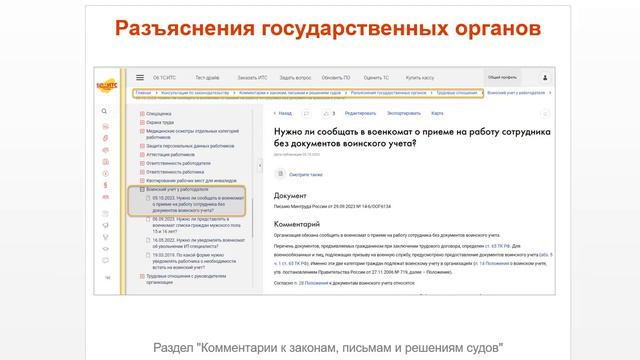This screenshot has width=640, height=360.
Task: Click the Документ section heading
Action: tap(290, 196)
